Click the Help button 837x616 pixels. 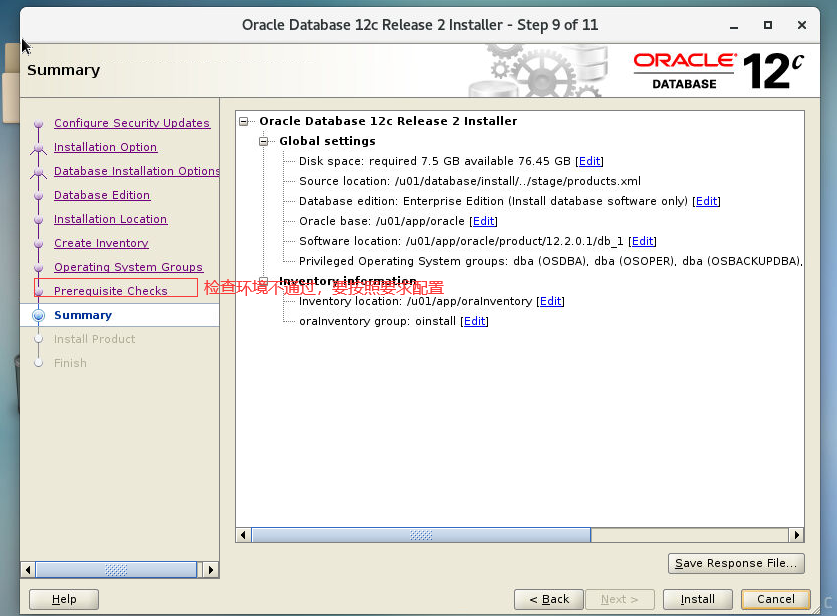pyautogui.click(x=64, y=599)
